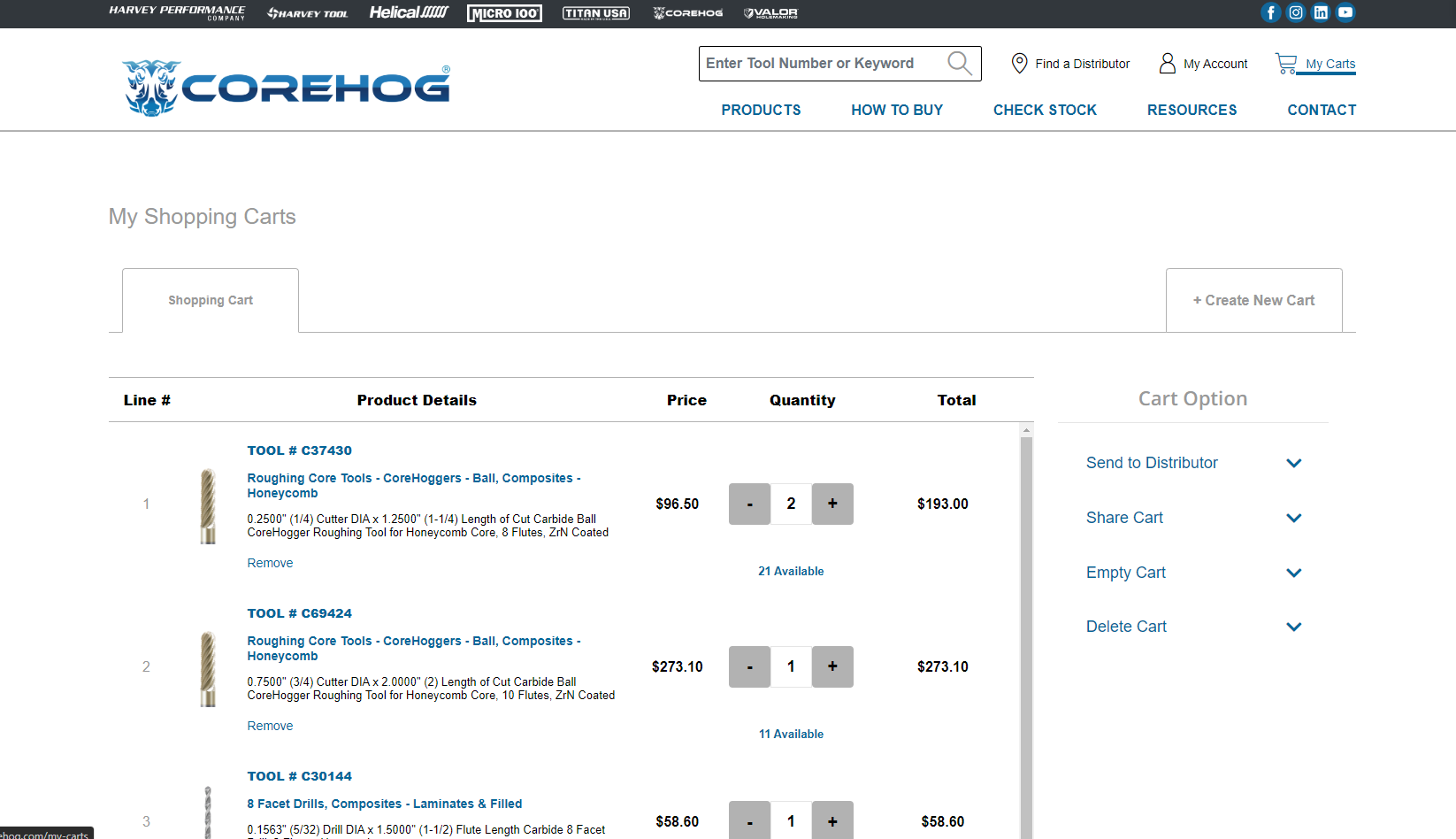The image size is (1456, 839).
Task: Click inside the tool number search field
Action: tap(814, 63)
